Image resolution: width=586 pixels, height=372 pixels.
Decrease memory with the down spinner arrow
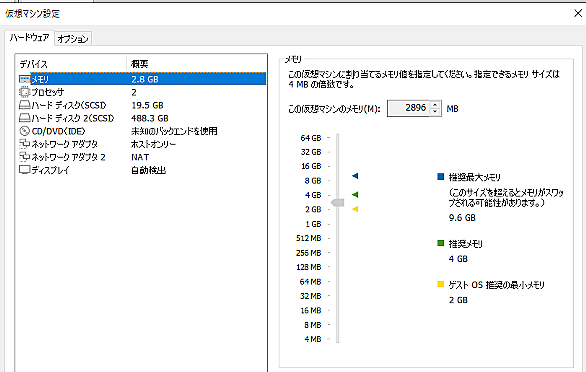coord(435,112)
